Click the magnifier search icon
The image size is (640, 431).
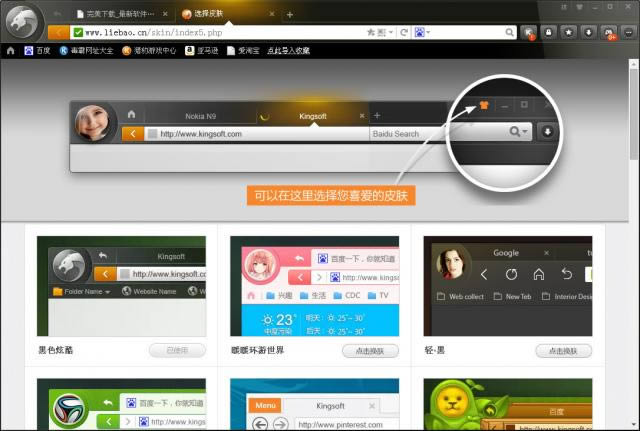(509, 32)
